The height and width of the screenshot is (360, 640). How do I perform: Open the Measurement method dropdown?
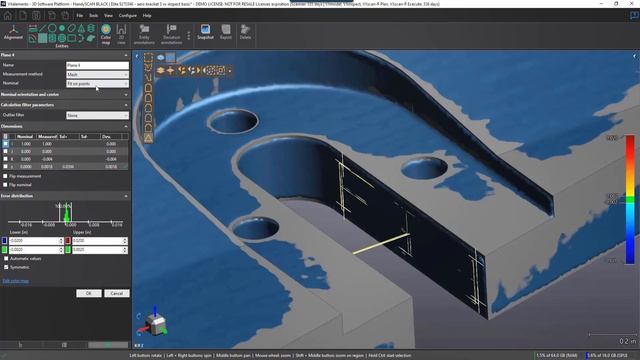(x=97, y=74)
